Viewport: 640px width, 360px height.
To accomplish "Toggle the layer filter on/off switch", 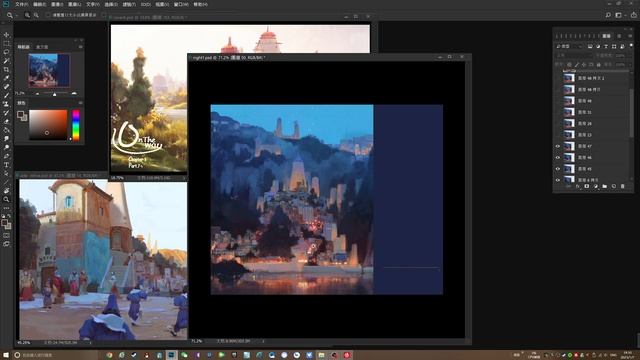I will tap(631, 46).
